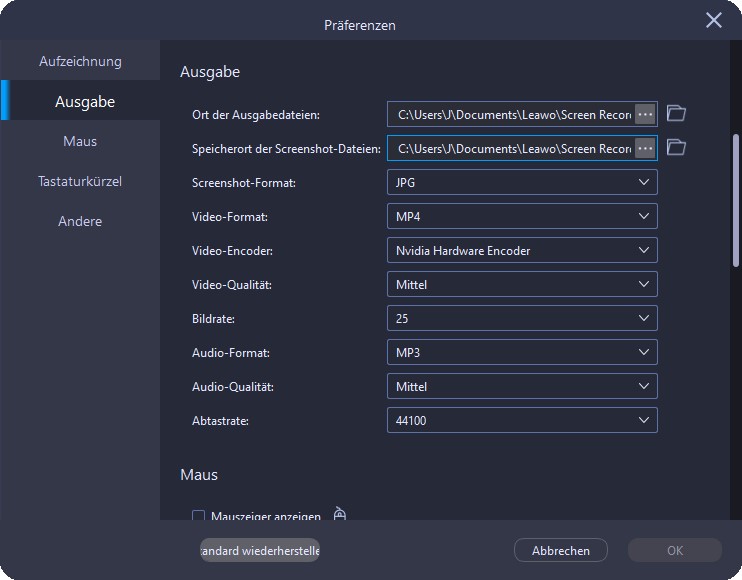
Task: Expand the Video-Format dropdown
Action: click(x=522, y=216)
